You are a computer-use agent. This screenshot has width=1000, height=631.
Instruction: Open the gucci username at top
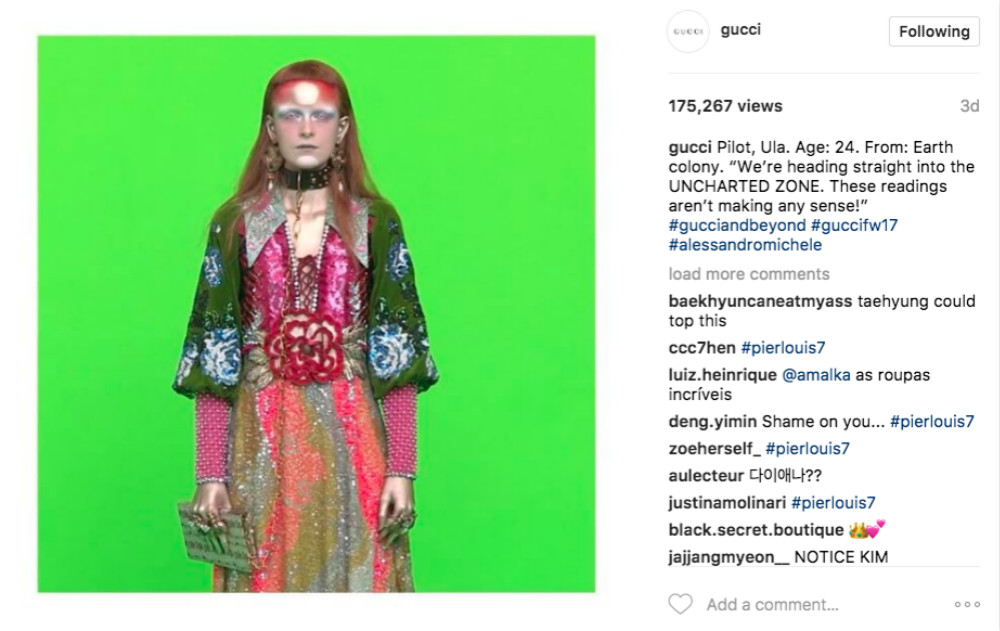click(x=740, y=30)
